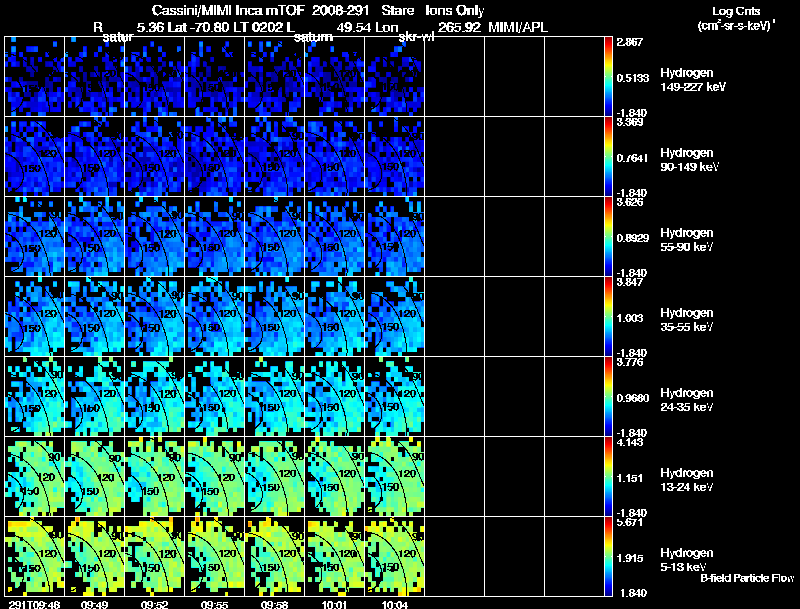The height and width of the screenshot is (609, 800).
Task: Click the 'Hydrogen 5-13 keV' label
Action: pyautogui.click(x=687, y=560)
